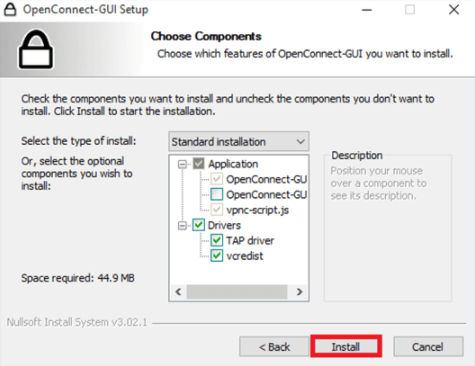The height and width of the screenshot is (366, 475).
Task: Select the TAP driver tree item label
Action: point(250,240)
